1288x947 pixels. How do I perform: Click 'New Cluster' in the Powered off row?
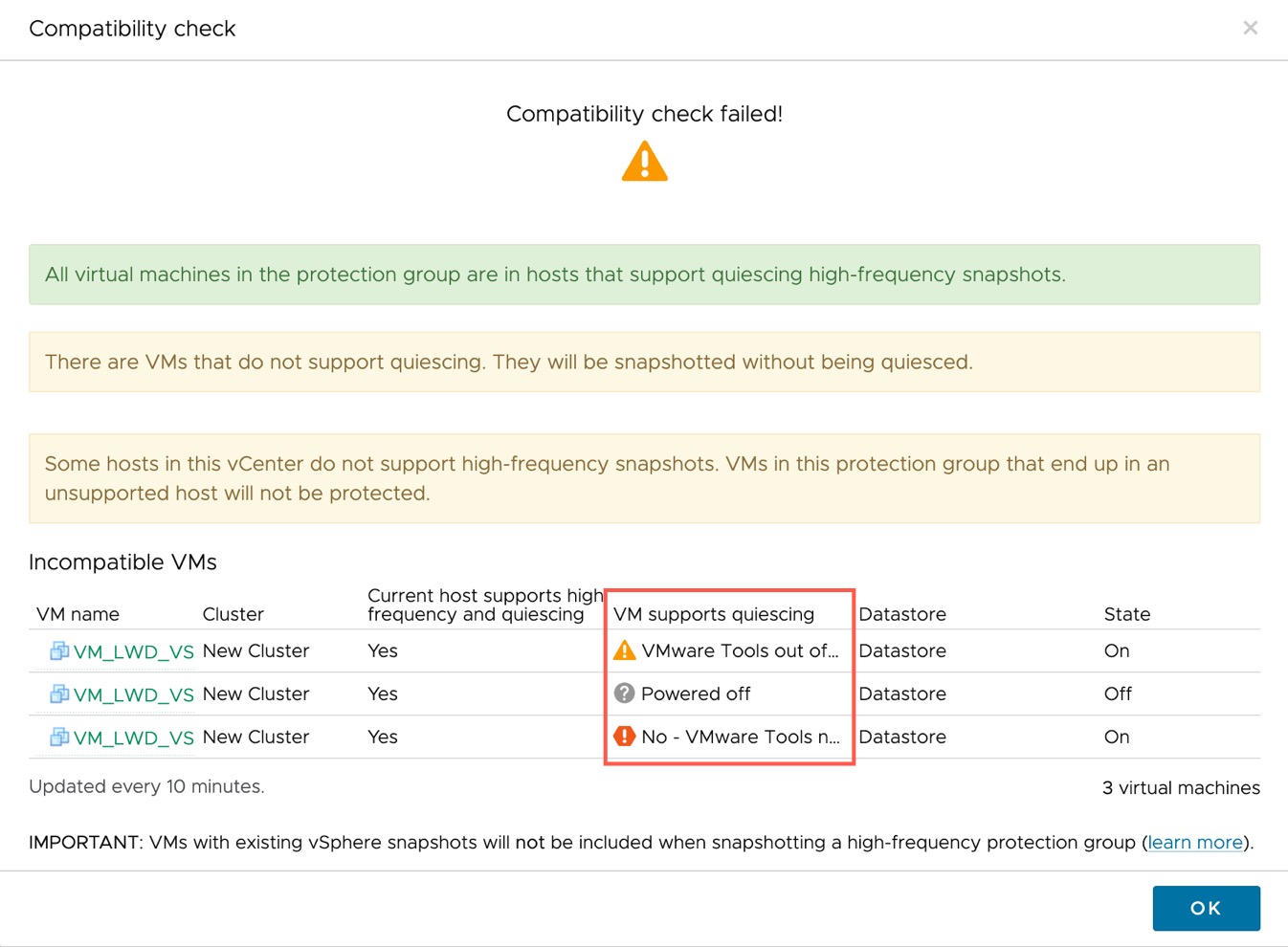pos(255,694)
